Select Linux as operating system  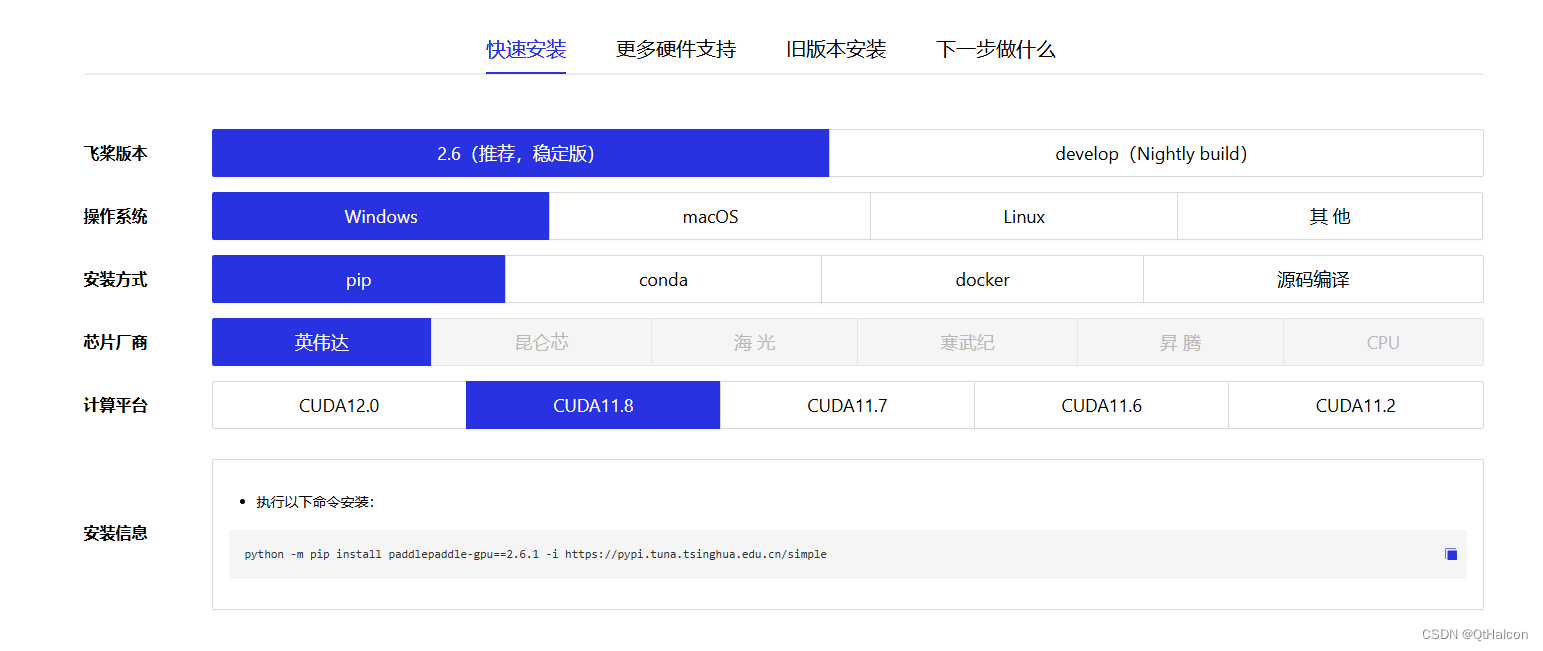1024,216
